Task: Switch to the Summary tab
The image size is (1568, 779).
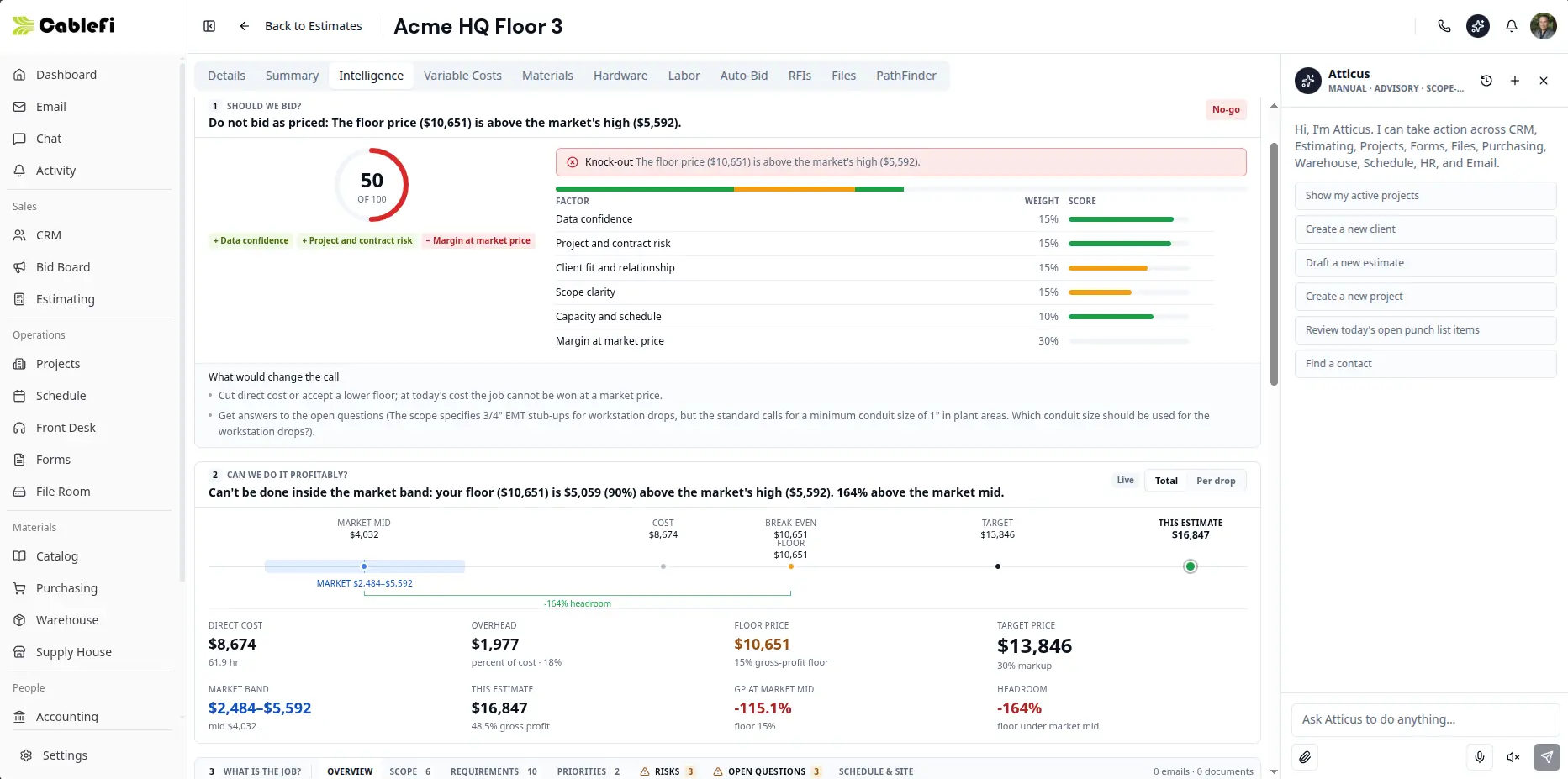Action: point(292,76)
